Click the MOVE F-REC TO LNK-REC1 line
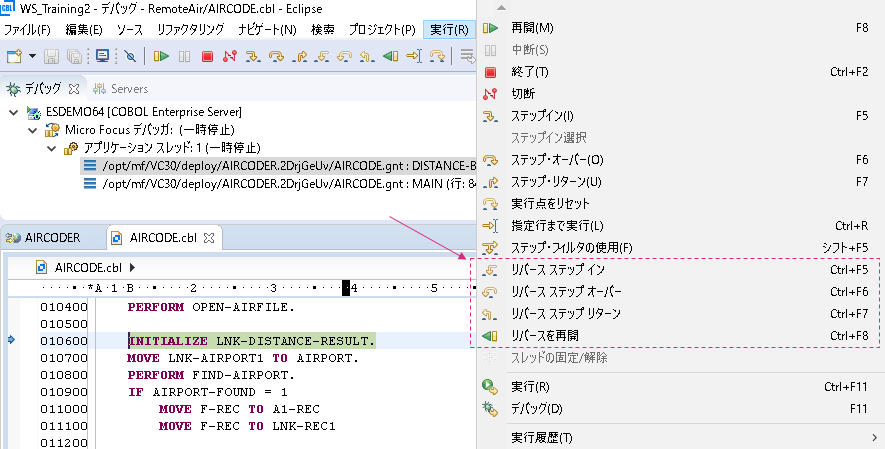 [x=247, y=425]
